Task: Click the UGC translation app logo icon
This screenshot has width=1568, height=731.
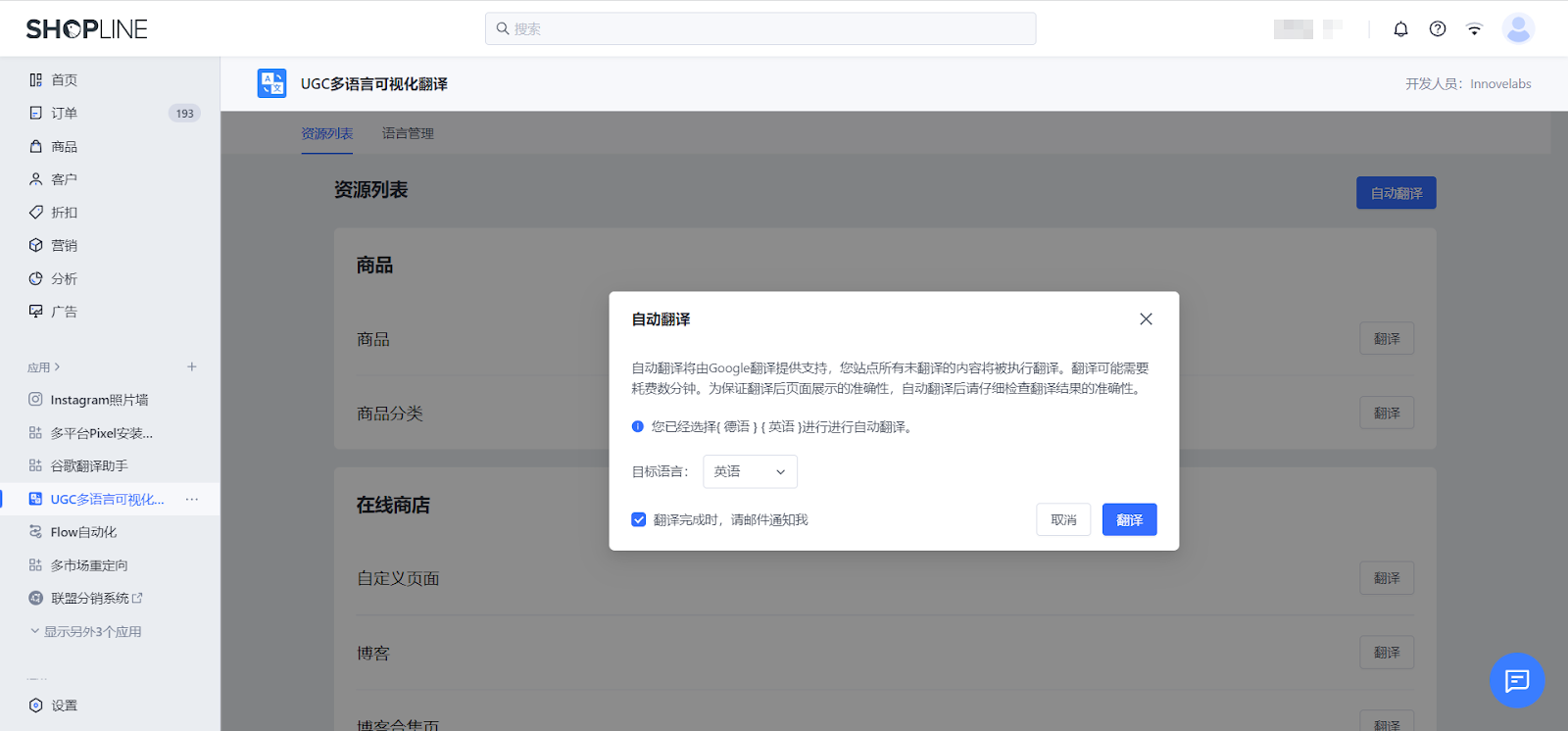Action: tap(271, 83)
